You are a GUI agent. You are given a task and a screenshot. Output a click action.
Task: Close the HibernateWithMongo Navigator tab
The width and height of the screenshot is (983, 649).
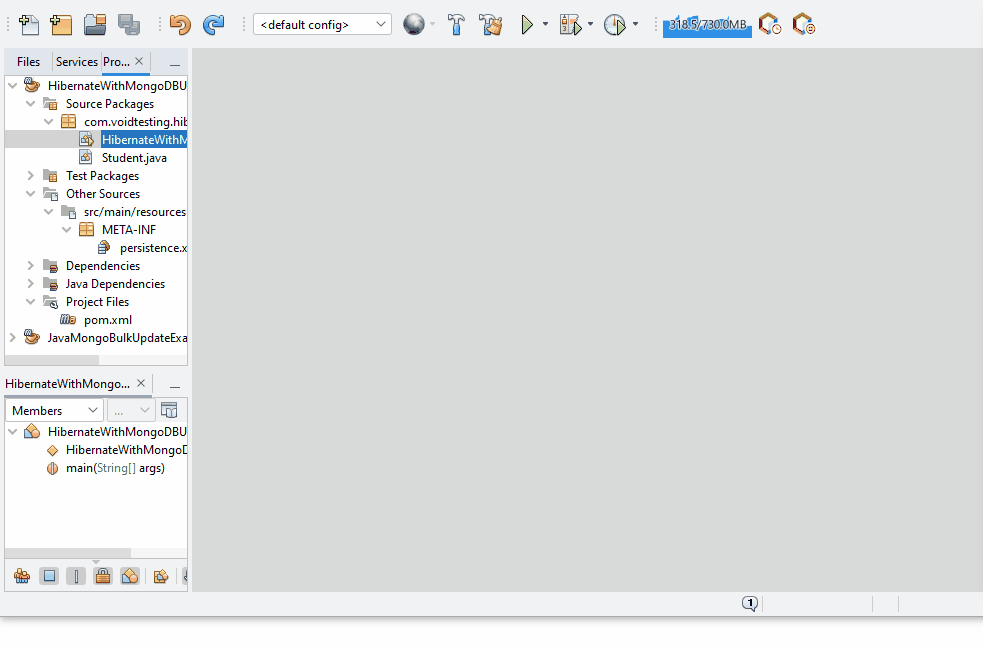(141, 383)
